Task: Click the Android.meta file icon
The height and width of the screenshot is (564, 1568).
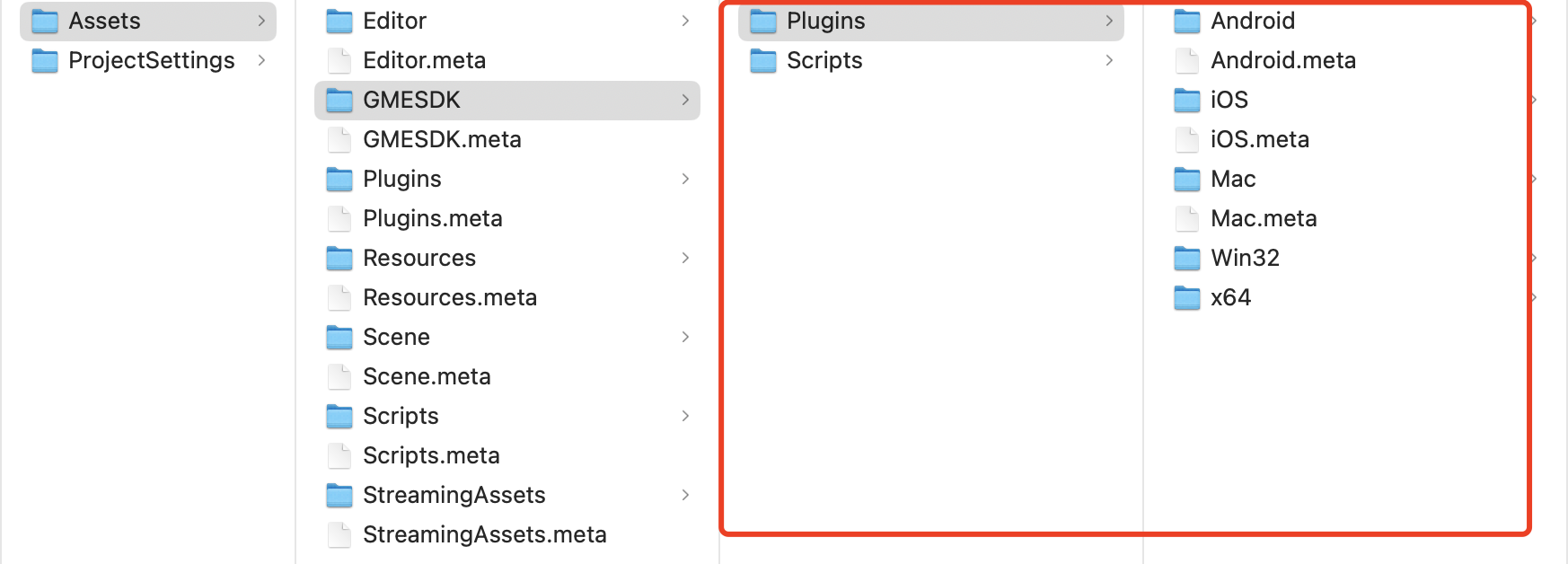Action: [1187, 60]
